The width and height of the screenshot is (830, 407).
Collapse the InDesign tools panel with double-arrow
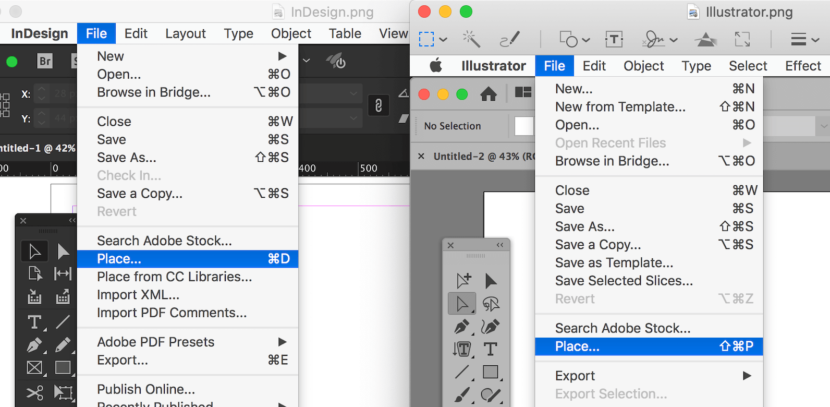point(72,221)
